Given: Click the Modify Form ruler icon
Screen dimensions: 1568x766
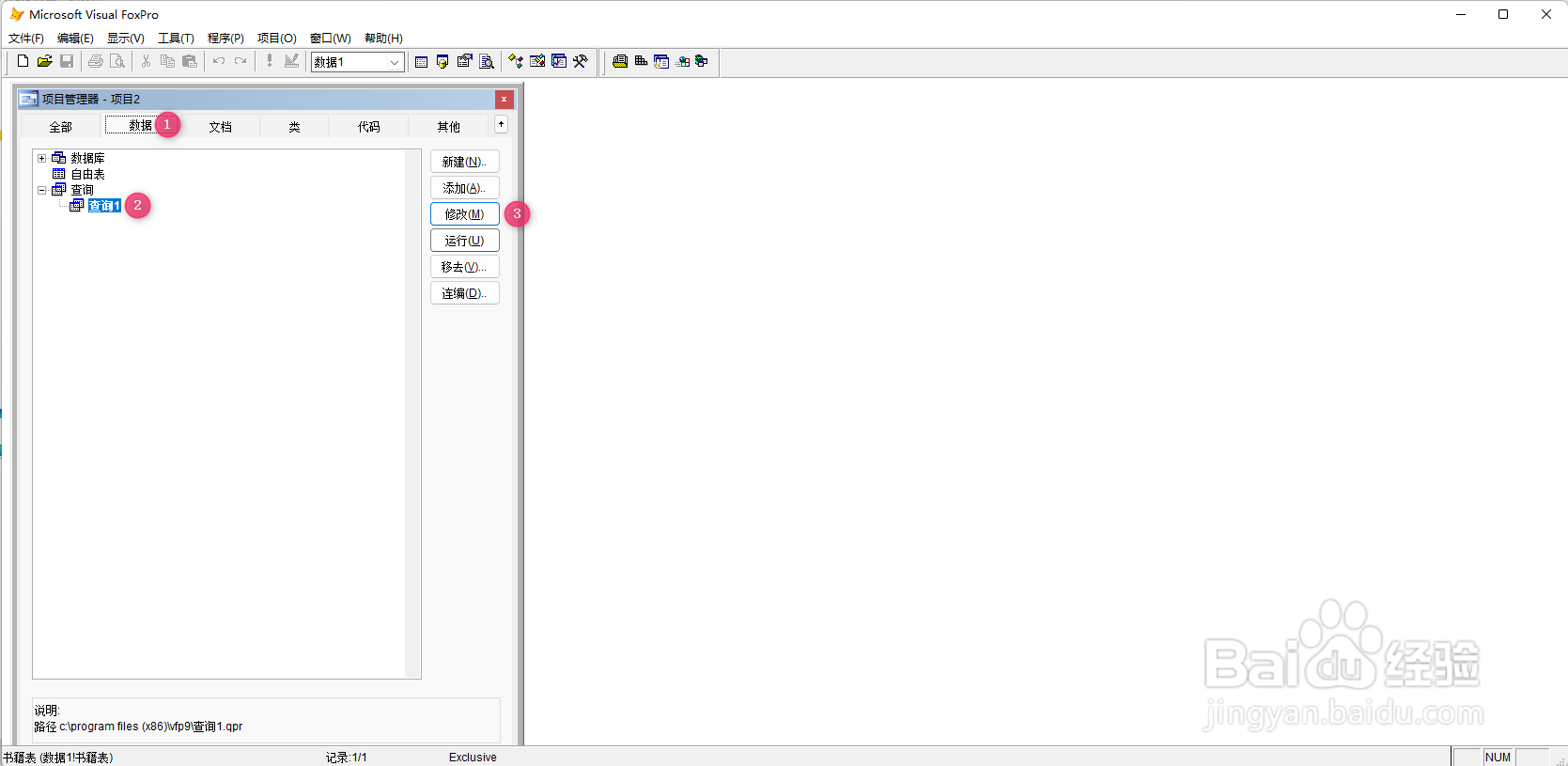Looking at the screenshot, I should tap(291, 61).
